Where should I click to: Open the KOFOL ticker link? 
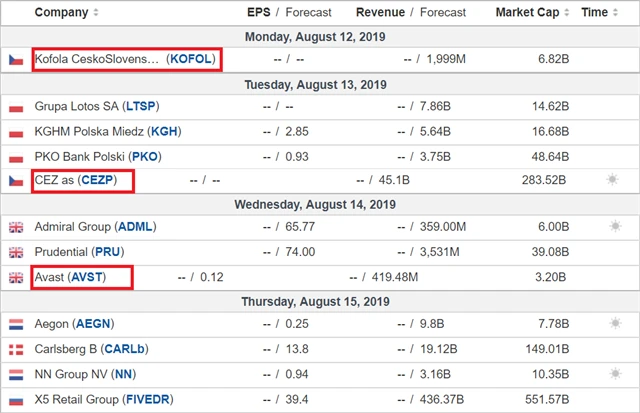tap(191, 60)
